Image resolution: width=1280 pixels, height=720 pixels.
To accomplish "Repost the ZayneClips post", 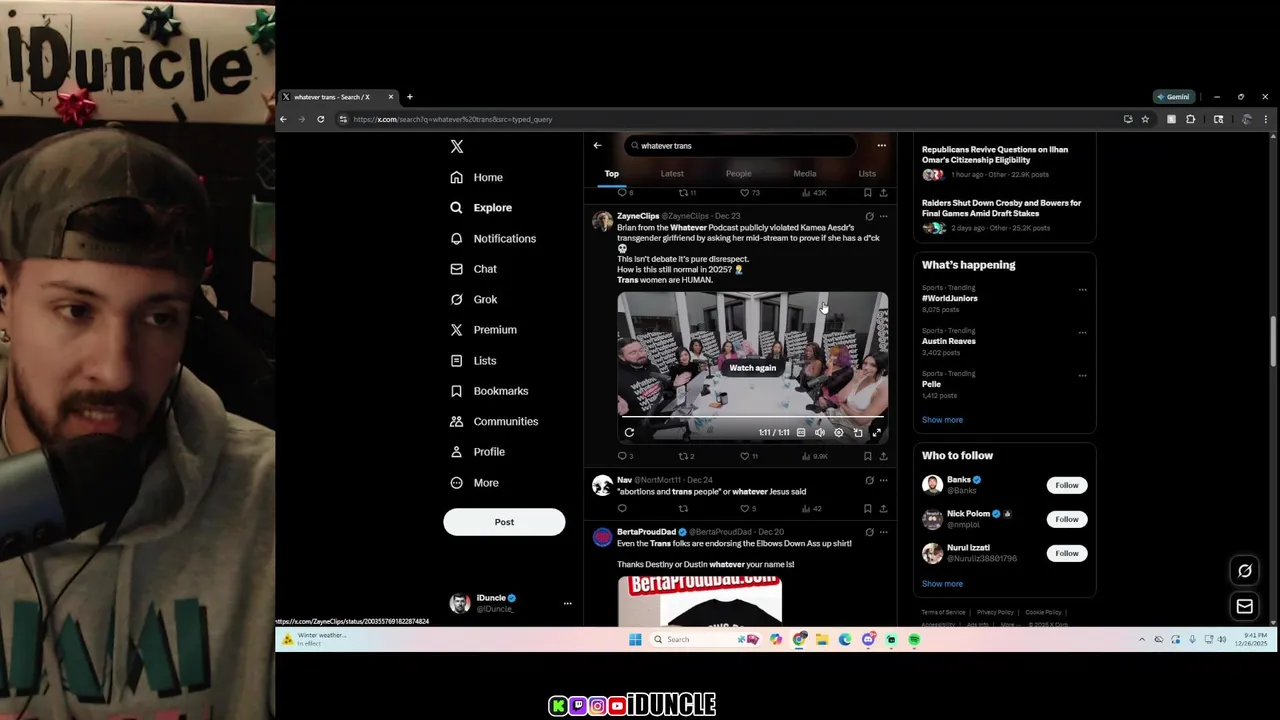I will click(x=686, y=456).
